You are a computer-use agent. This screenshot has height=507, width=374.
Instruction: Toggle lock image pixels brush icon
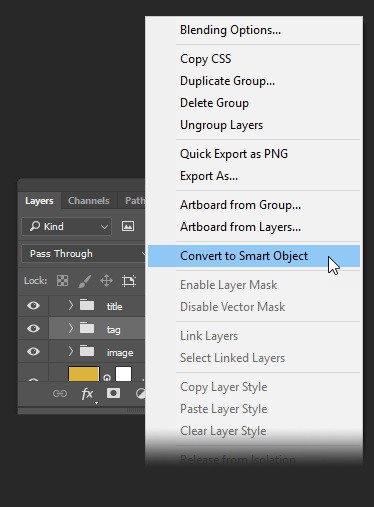pos(84,281)
